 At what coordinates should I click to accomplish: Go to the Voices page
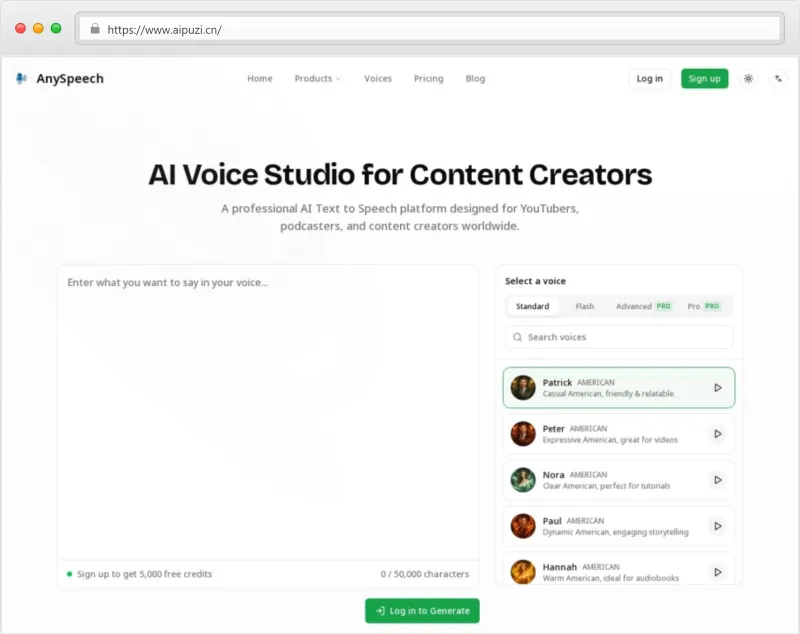coord(378,79)
